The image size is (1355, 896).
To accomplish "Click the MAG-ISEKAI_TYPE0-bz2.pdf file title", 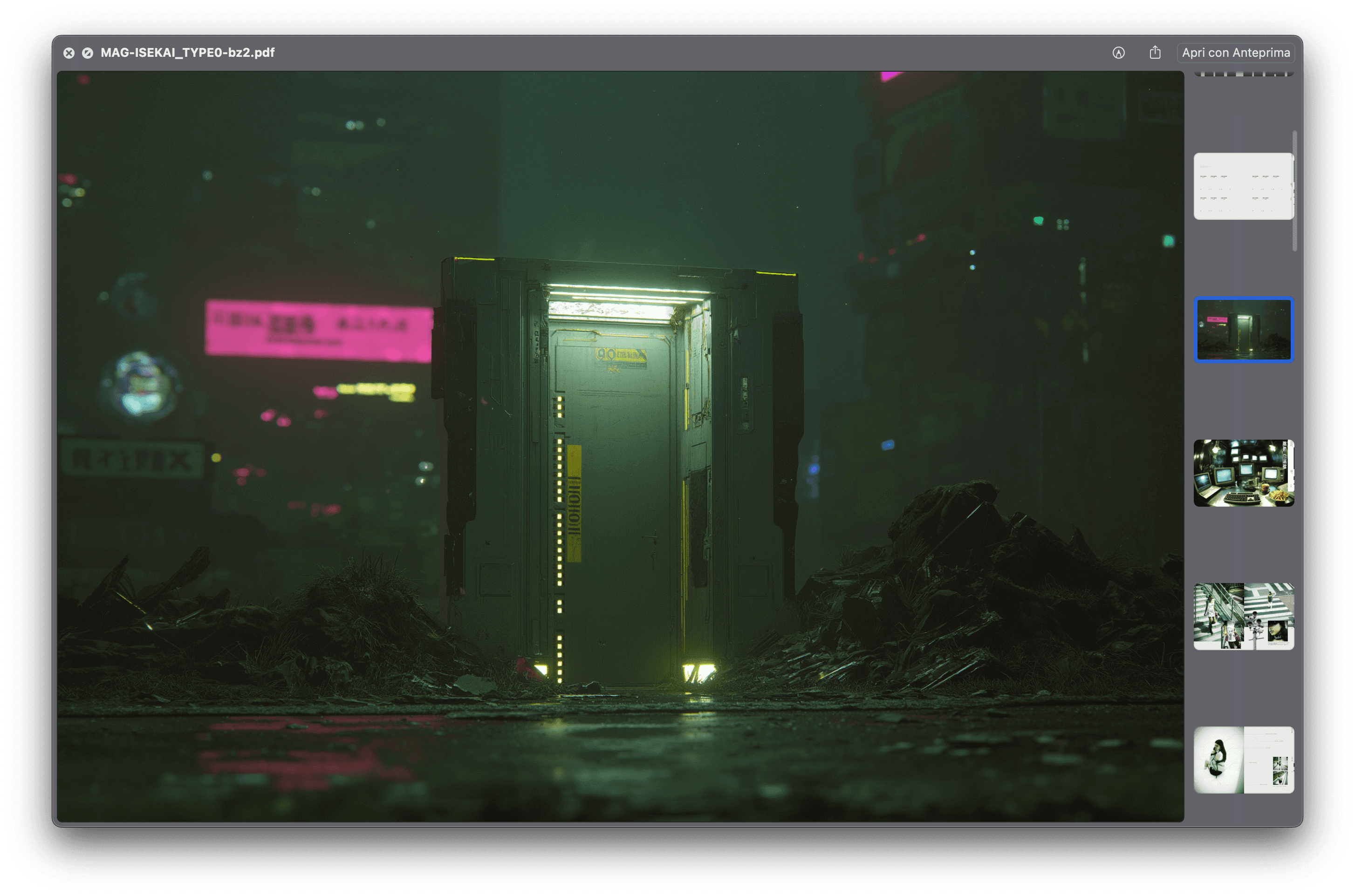I will pyautogui.click(x=187, y=53).
